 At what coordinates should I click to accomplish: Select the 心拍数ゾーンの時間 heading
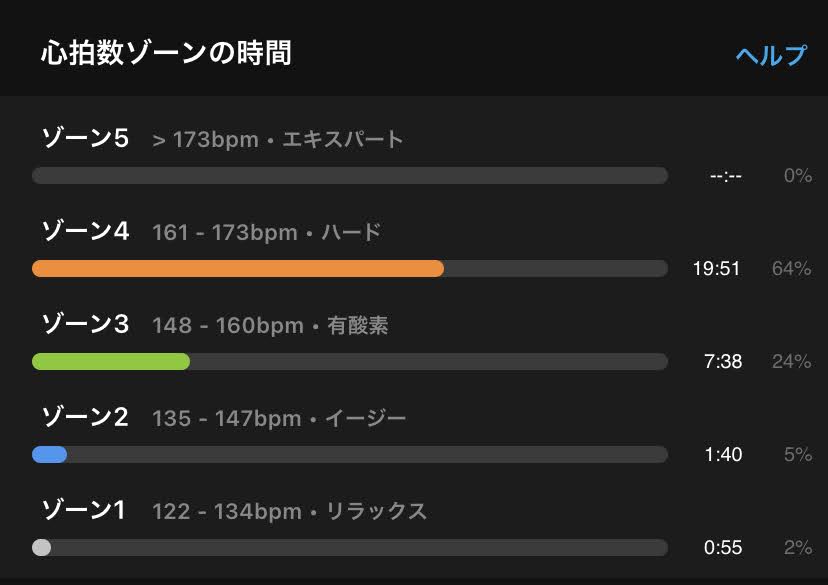[x=166, y=53]
